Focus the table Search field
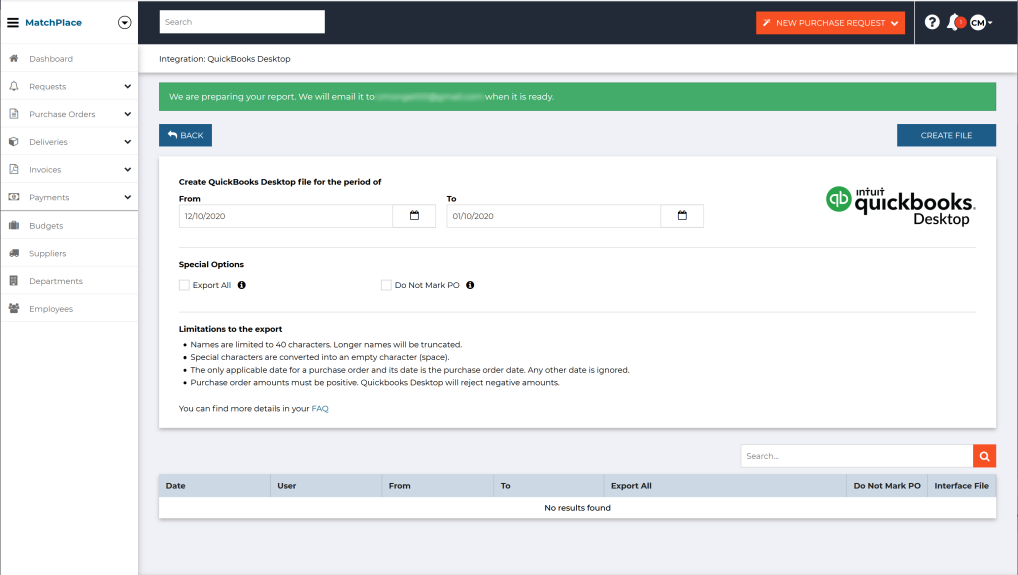 coord(857,456)
